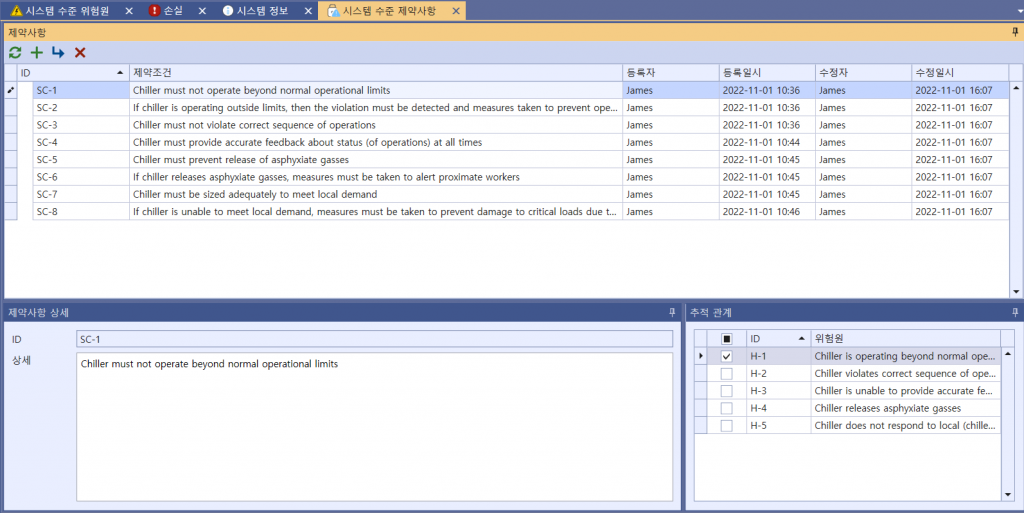Click the 등록일시 column header
Viewport: 1024px width, 513px height.
(x=765, y=73)
